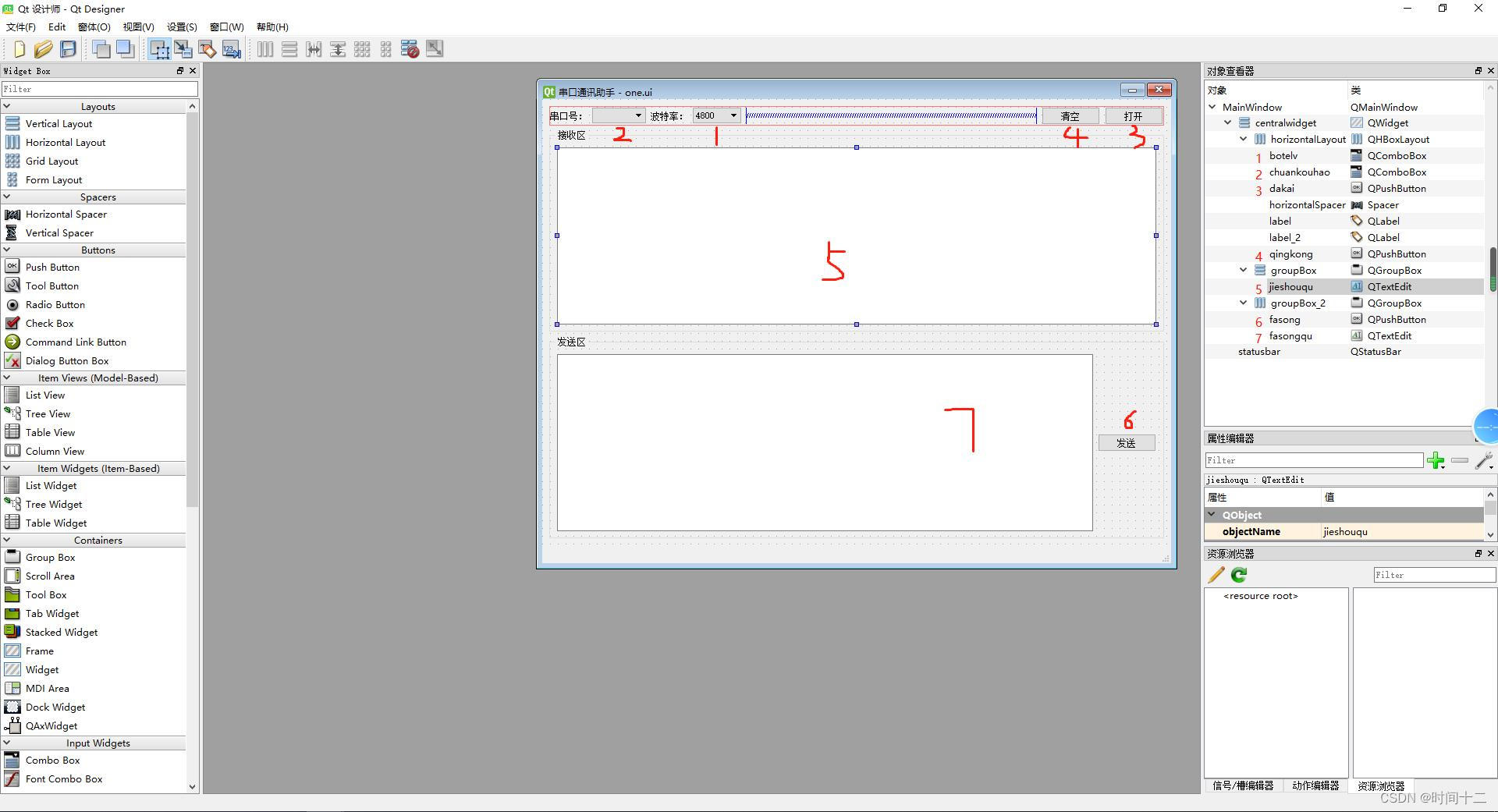Open the 窗体(O) menu

(94, 27)
